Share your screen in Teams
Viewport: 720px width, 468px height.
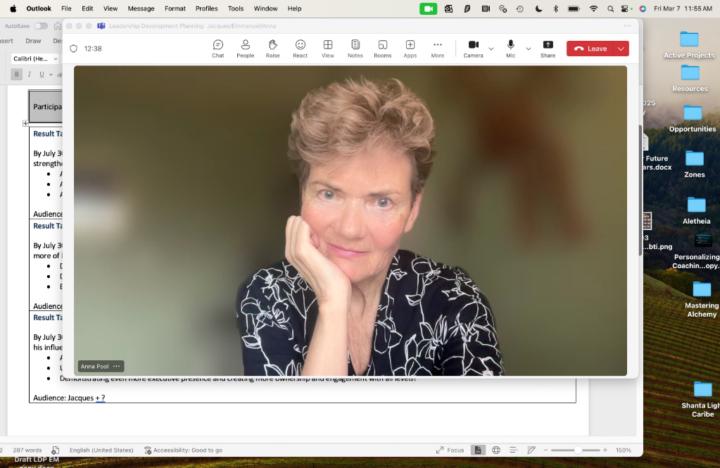click(x=548, y=48)
